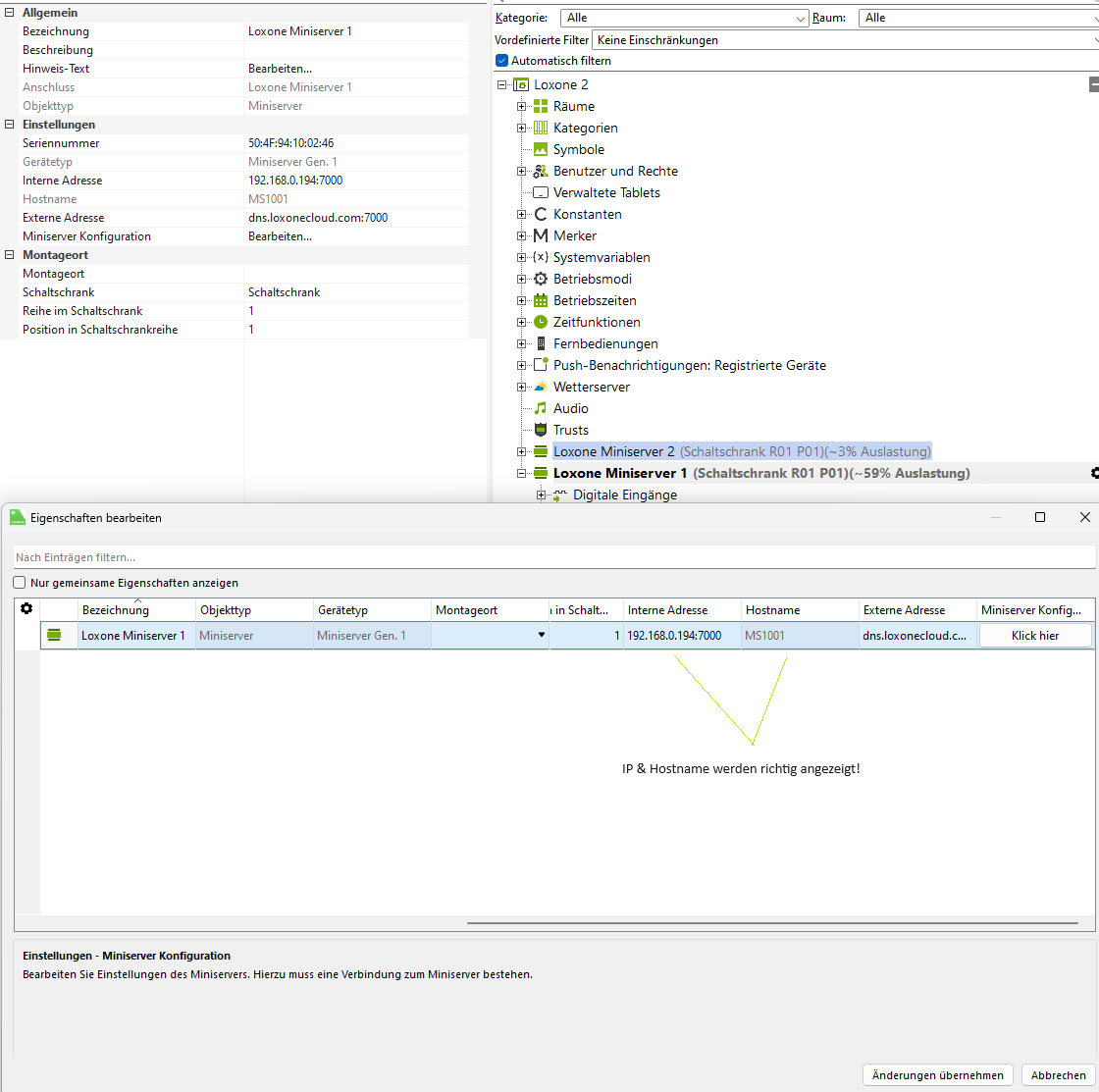
Task: Click gear icon beside Loxone Miniserver 1 tree row
Action: 1095,473
